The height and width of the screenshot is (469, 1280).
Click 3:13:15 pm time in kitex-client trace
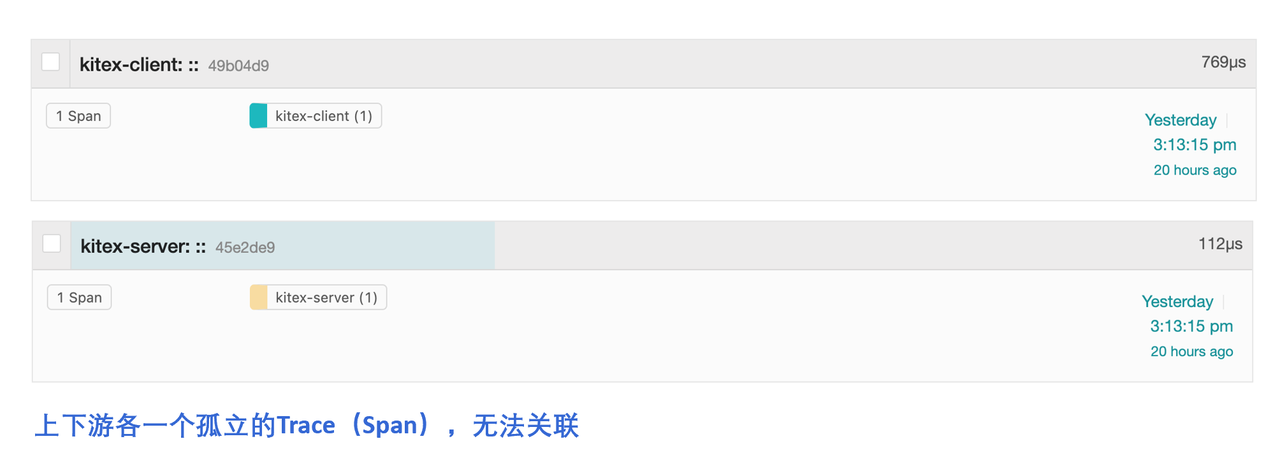click(x=1194, y=145)
